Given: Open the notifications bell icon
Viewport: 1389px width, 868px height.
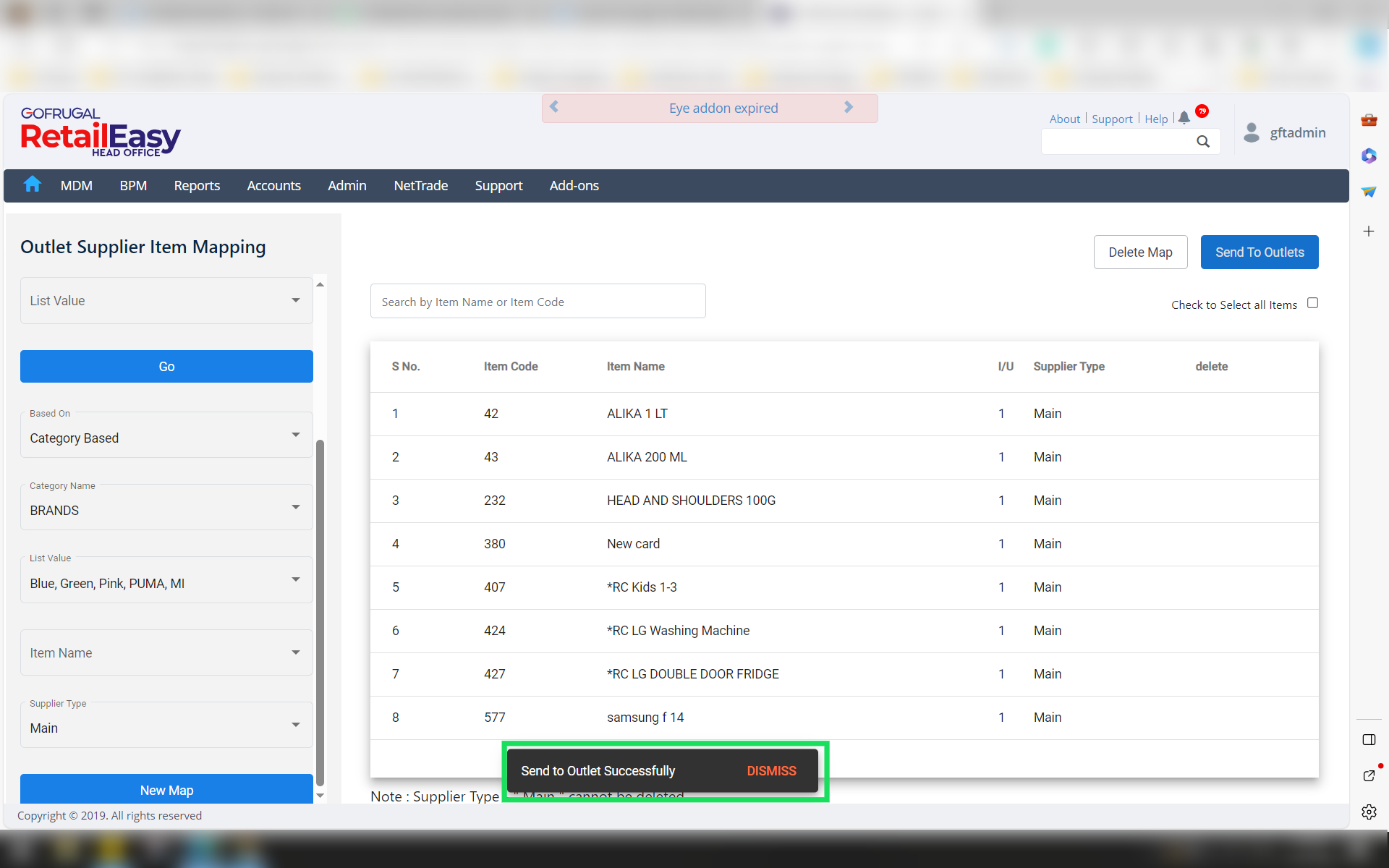Looking at the screenshot, I should 1184,118.
